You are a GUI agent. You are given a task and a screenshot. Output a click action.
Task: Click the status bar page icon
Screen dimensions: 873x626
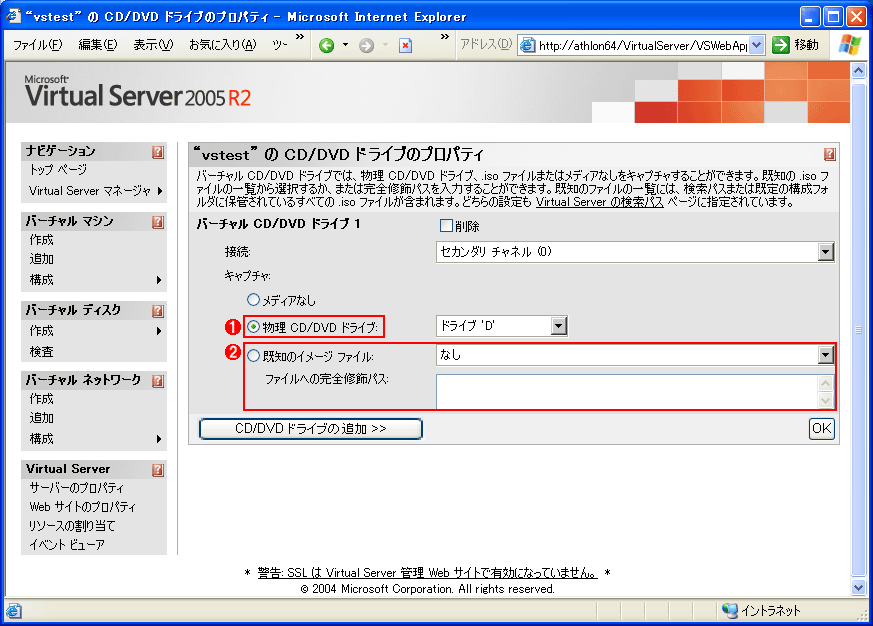pos(14,611)
